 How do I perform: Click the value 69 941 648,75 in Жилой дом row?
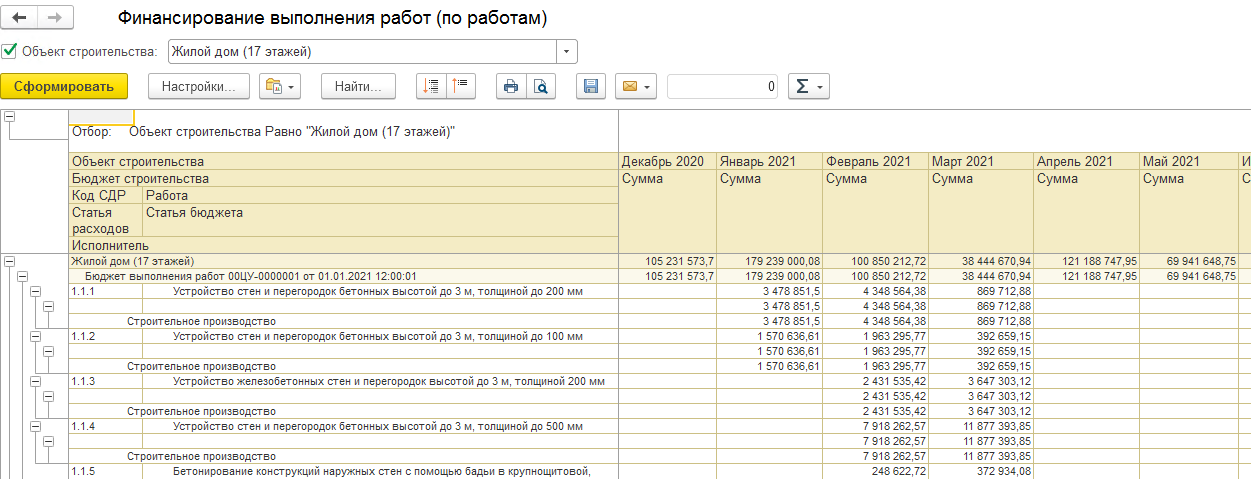pyautogui.click(x=1202, y=261)
